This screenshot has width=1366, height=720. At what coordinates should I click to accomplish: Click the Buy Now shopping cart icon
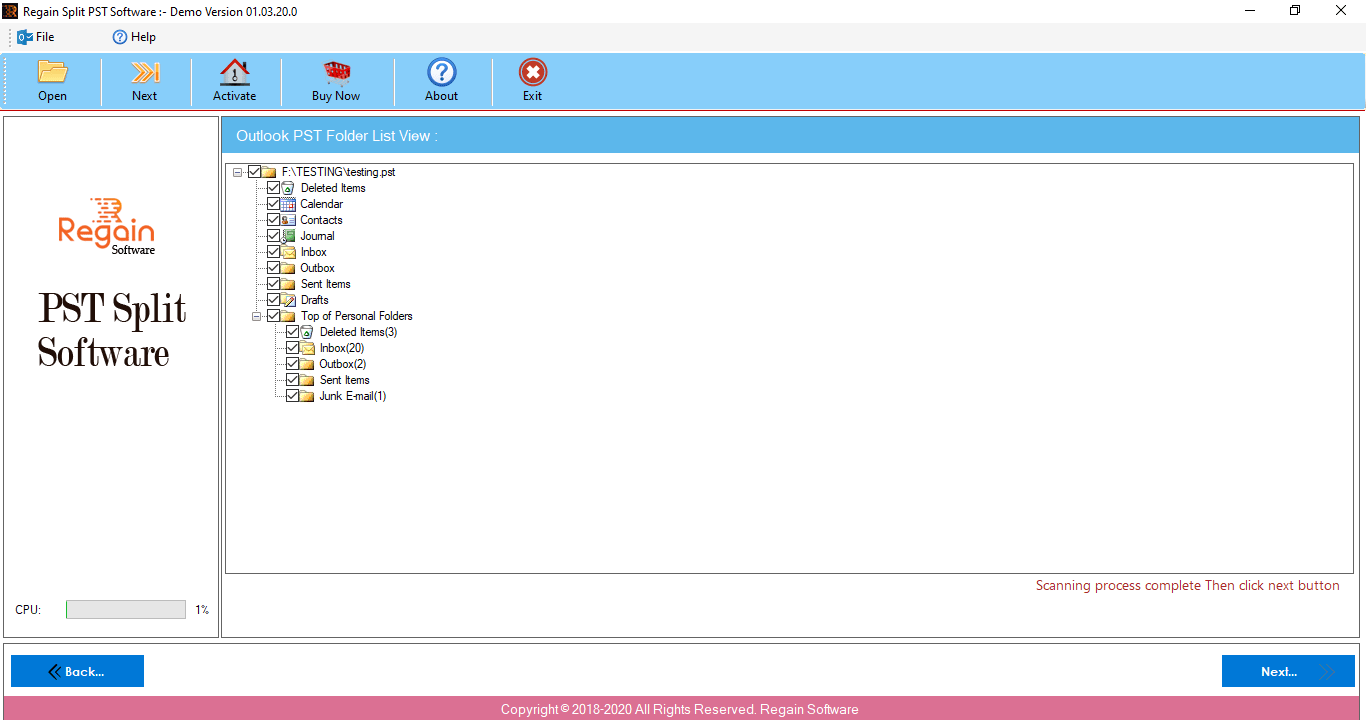point(336,78)
